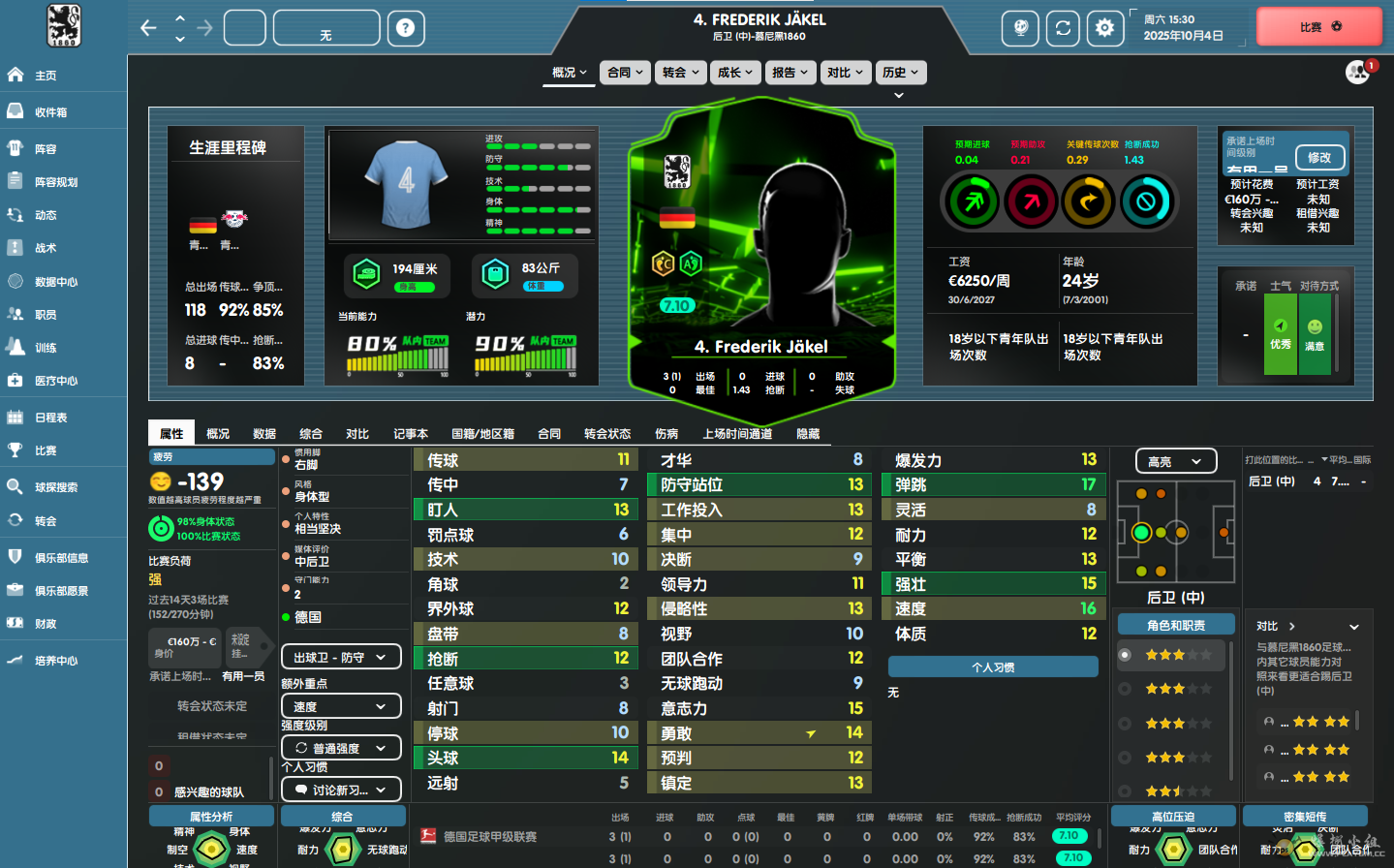Click the 修改 modify button
The width and height of the screenshot is (1394, 868).
1319,157
